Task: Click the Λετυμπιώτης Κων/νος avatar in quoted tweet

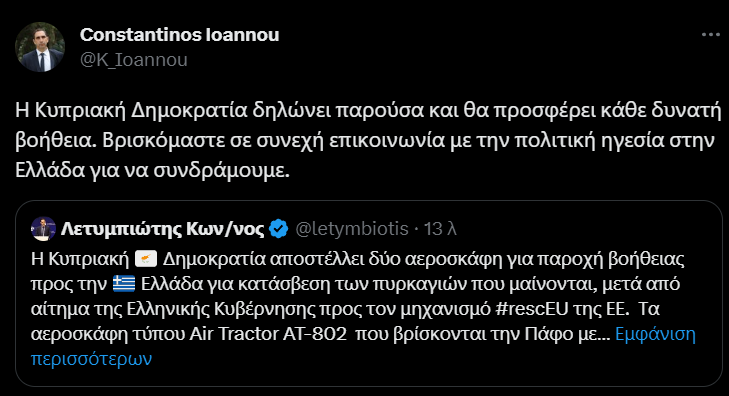Action: (x=43, y=229)
